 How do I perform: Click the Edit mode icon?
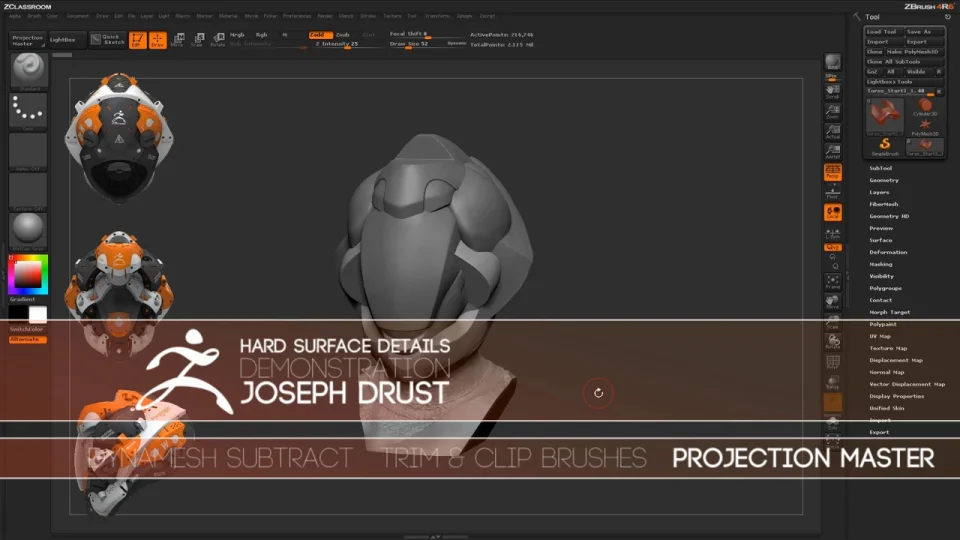[138, 40]
